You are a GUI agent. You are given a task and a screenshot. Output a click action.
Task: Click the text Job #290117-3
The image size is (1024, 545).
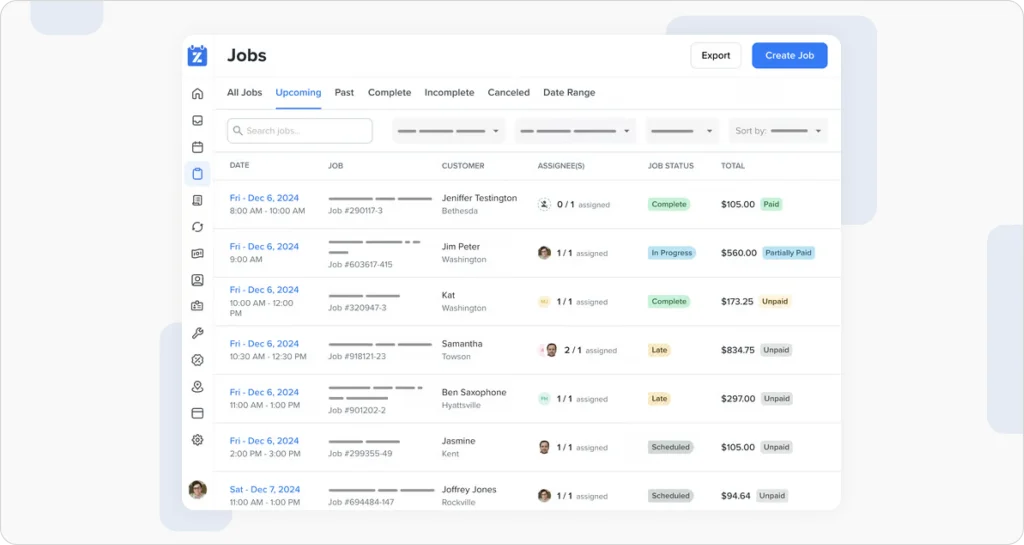tap(355, 211)
